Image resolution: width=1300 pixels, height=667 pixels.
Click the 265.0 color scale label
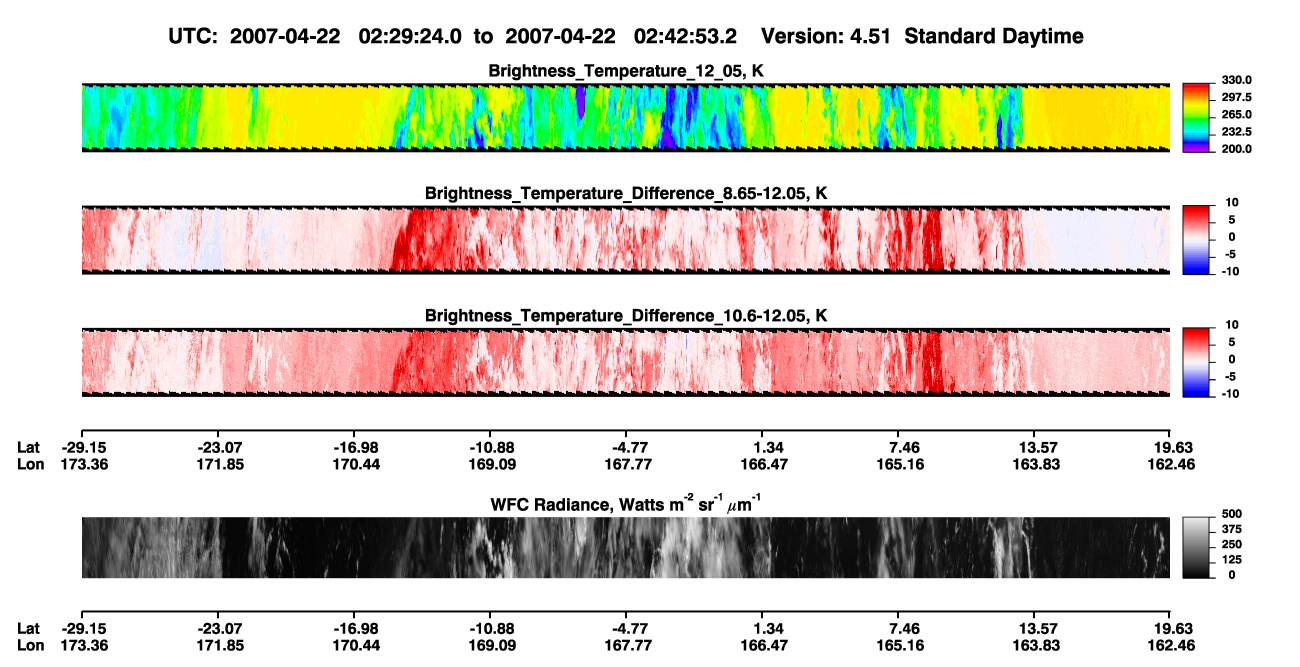pos(1237,114)
